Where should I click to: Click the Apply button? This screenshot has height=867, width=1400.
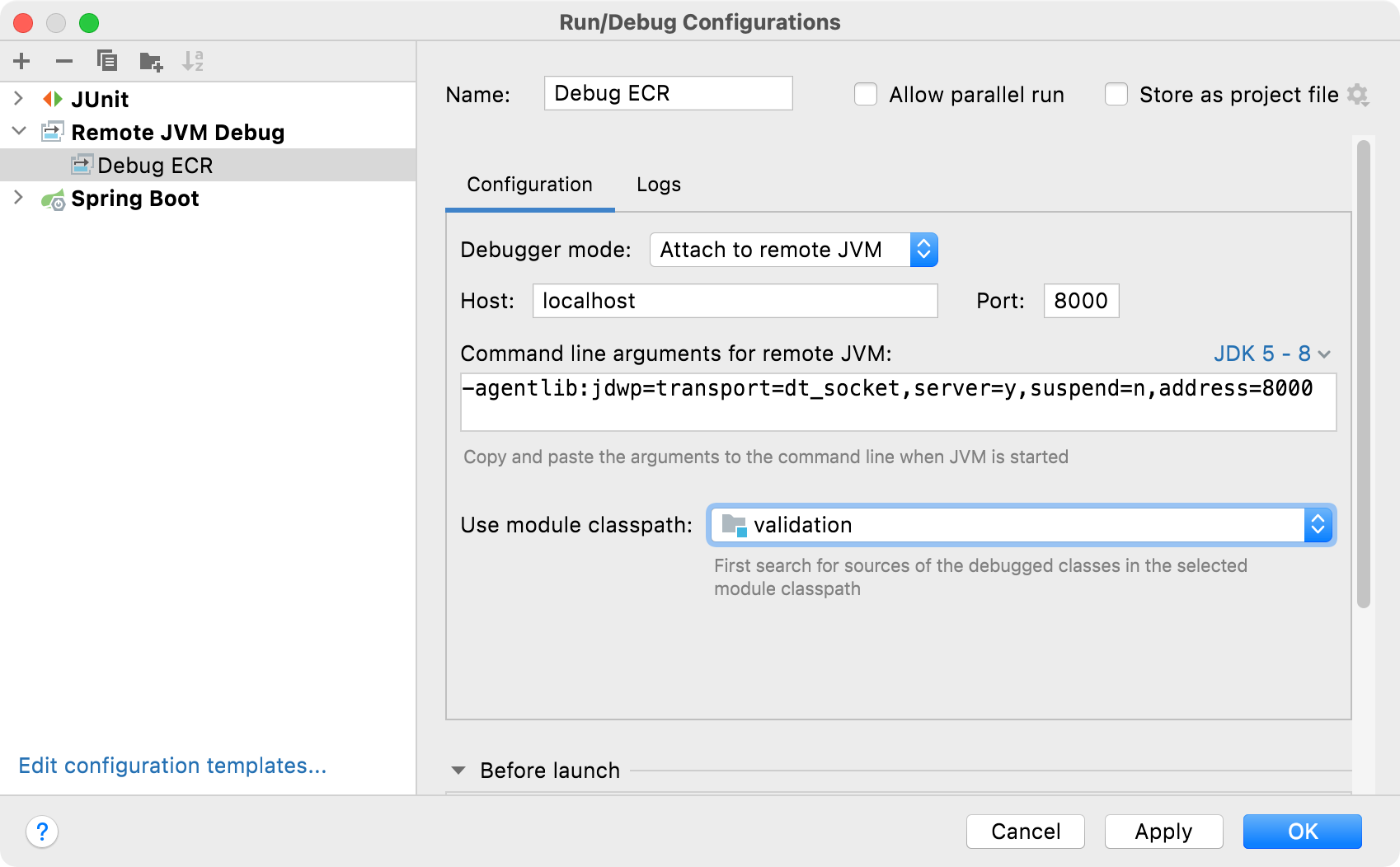1163,832
